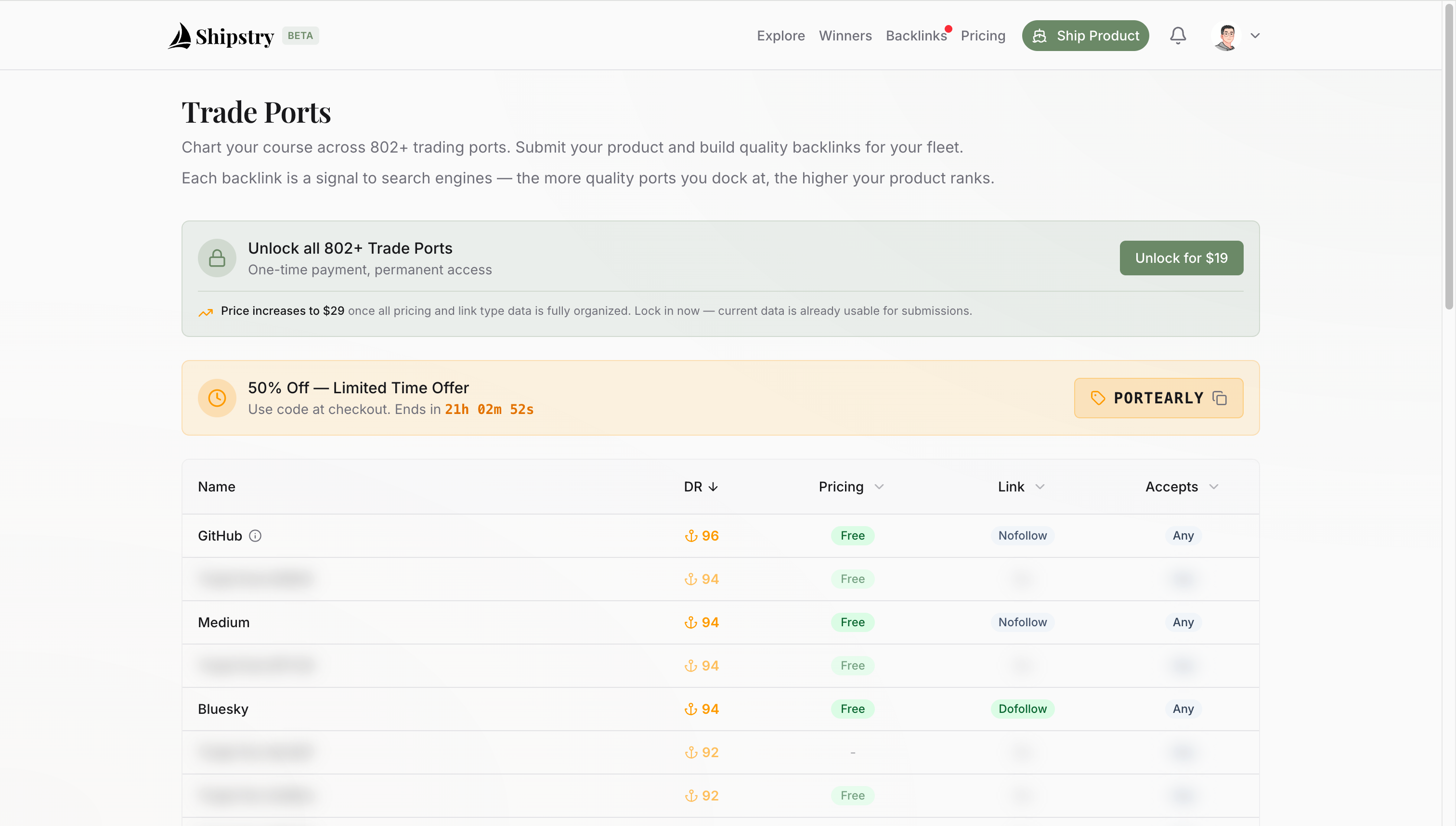
Task: Open the Backlinks nav item
Action: [x=916, y=36]
